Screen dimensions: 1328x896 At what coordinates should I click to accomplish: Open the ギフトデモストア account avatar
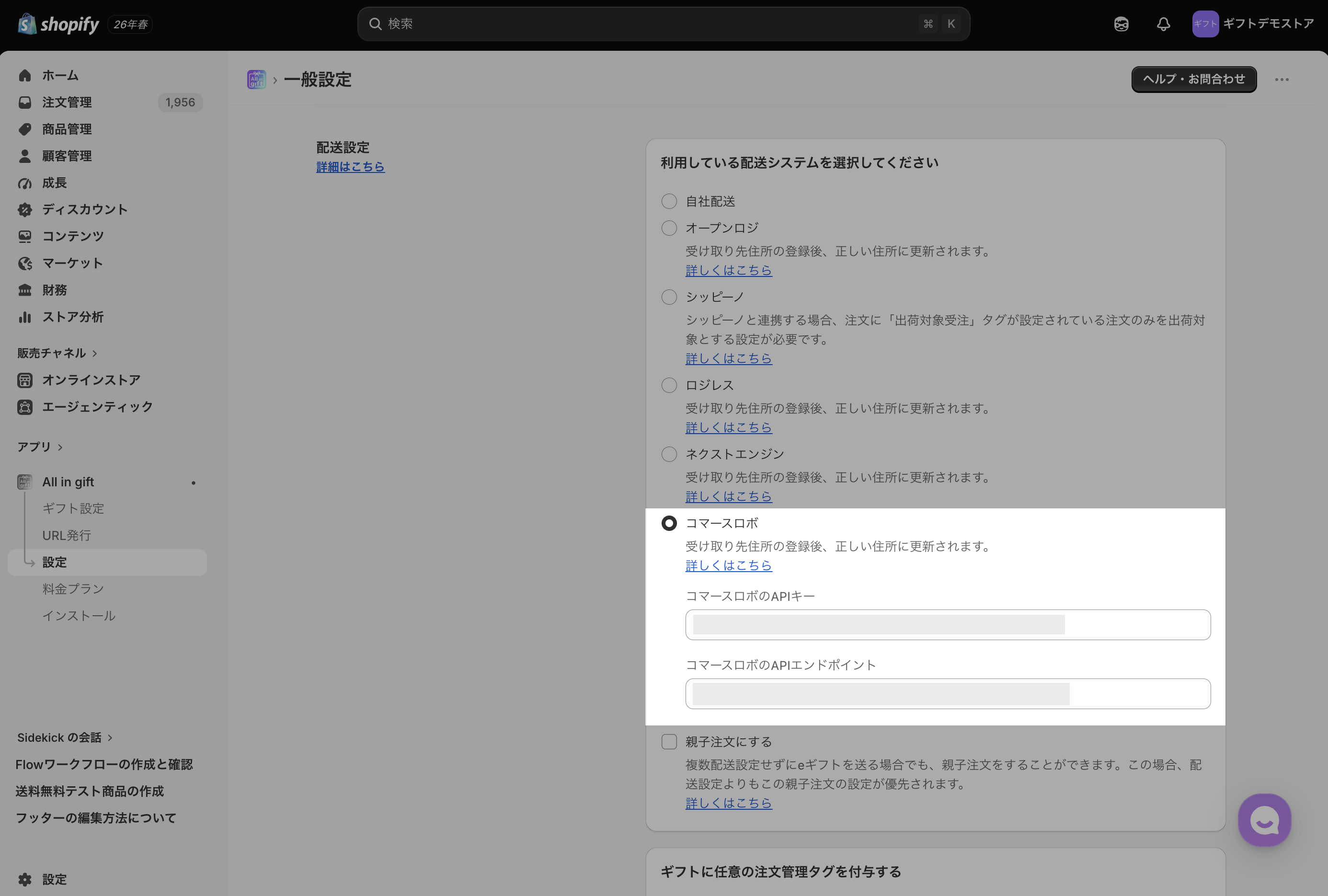(x=1205, y=24)
